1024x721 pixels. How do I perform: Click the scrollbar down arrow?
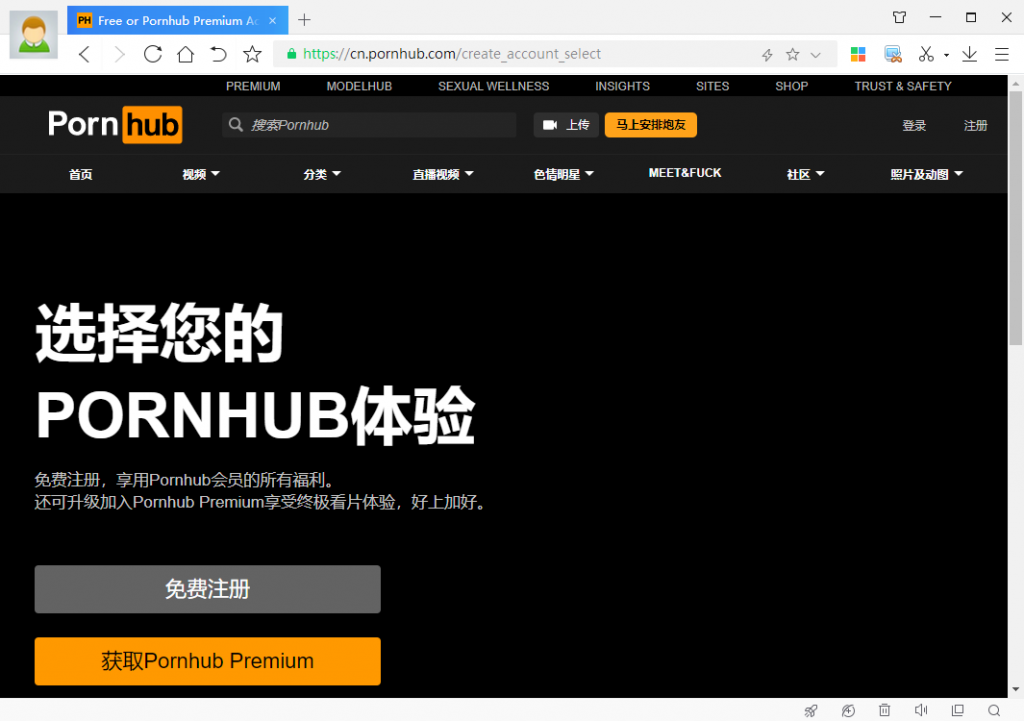click(1016, 690)
